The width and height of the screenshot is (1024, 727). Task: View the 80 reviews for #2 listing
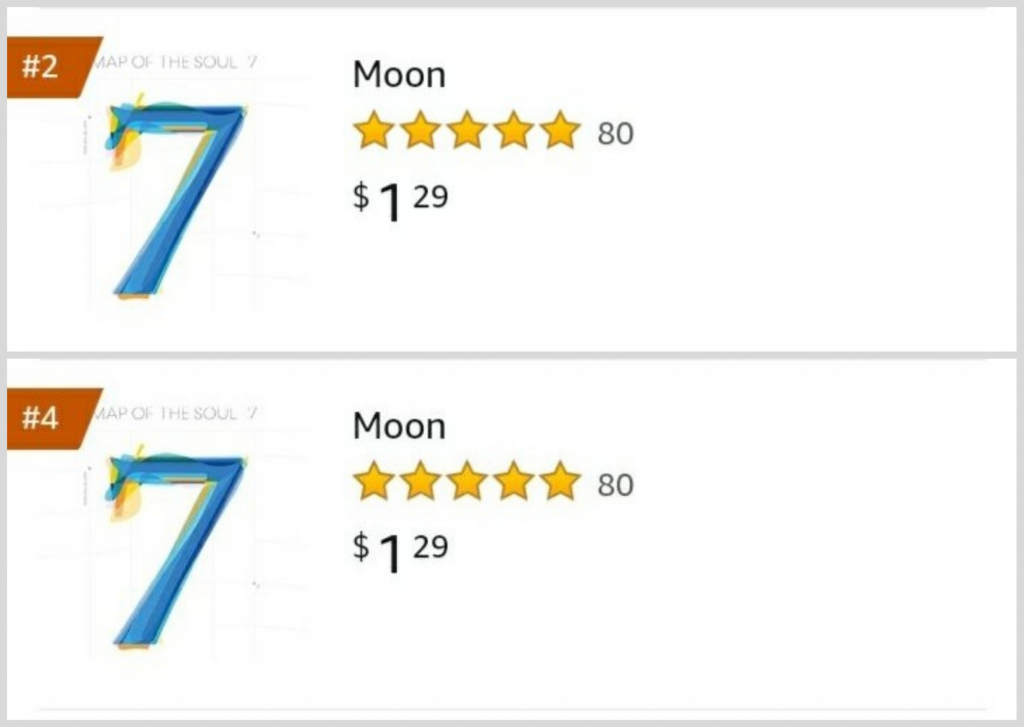pyautogui.click(x=615, y=134)
